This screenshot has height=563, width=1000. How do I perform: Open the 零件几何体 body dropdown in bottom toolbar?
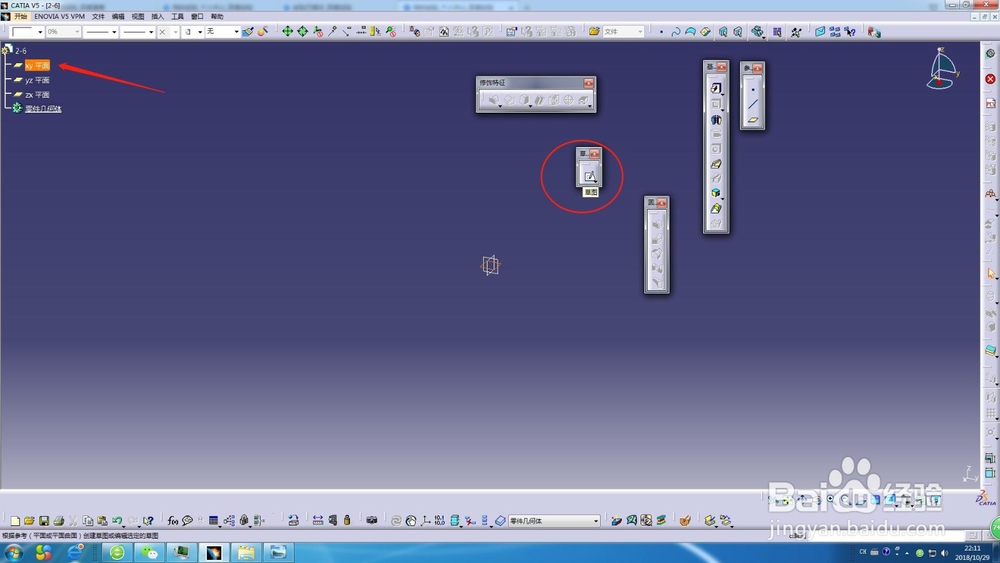(x=554, y=521)
